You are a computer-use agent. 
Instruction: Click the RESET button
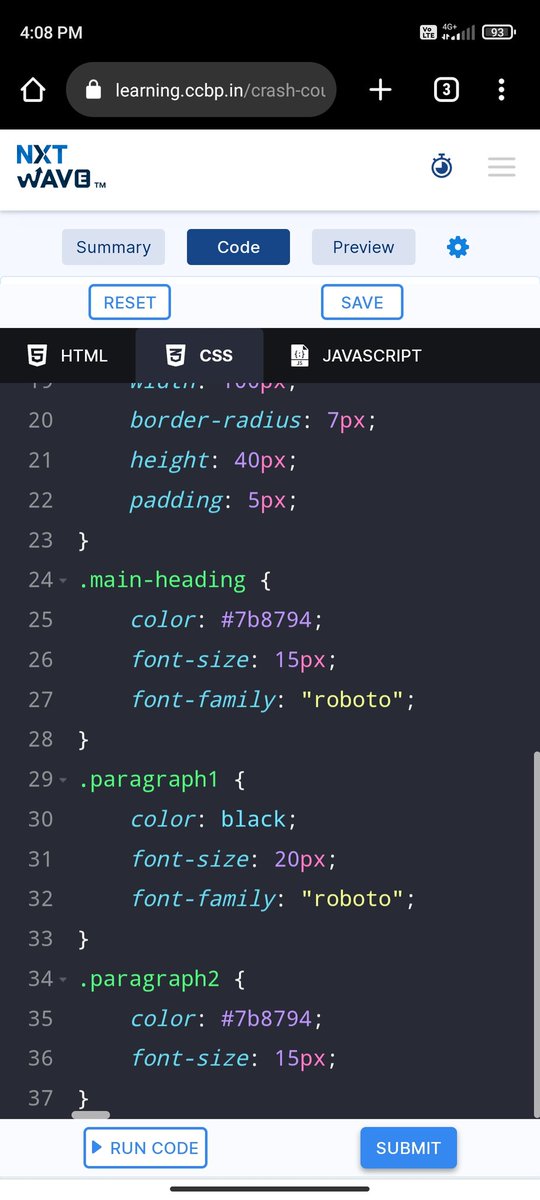tap(130, 302)
